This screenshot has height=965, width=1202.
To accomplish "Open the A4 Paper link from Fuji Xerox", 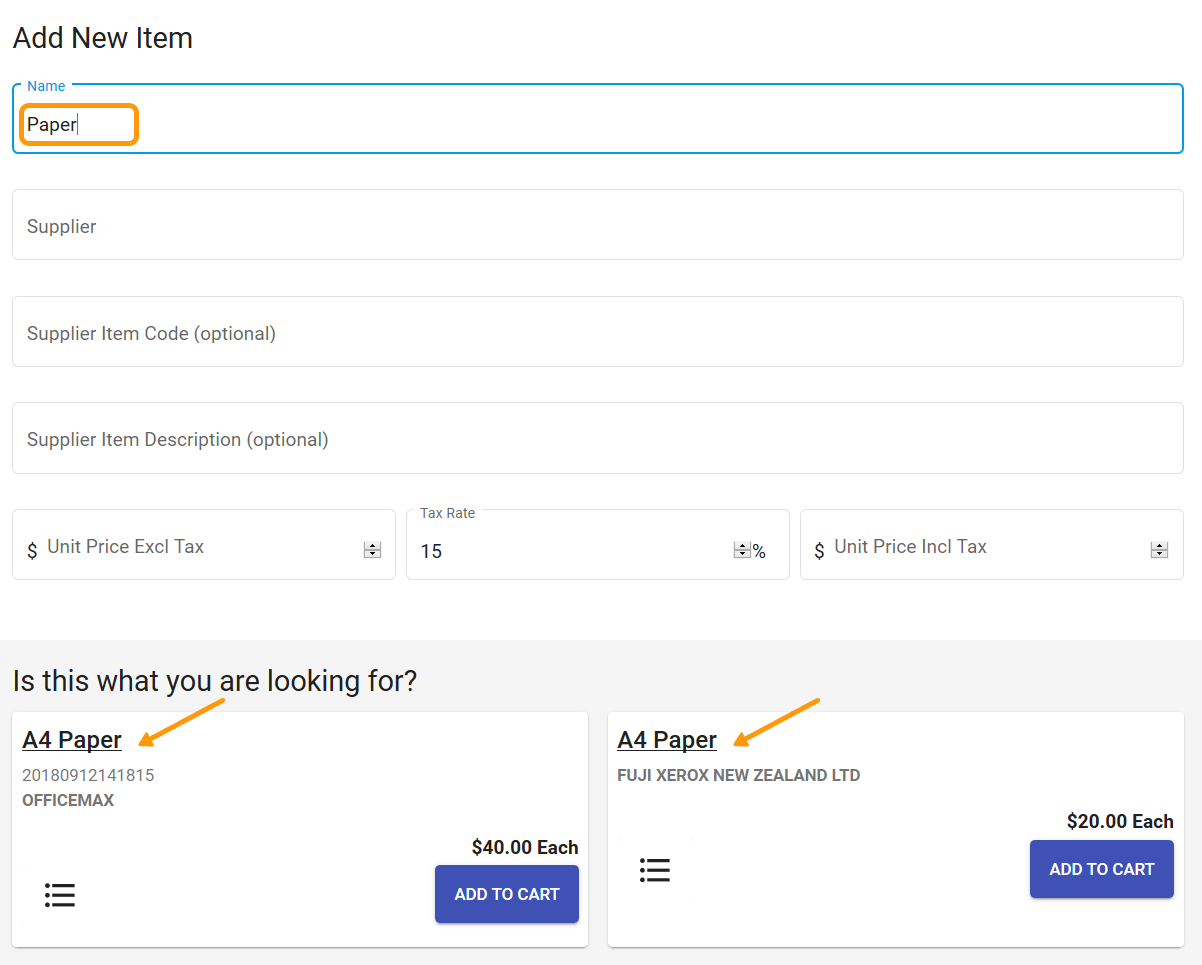I will (667, 740).
